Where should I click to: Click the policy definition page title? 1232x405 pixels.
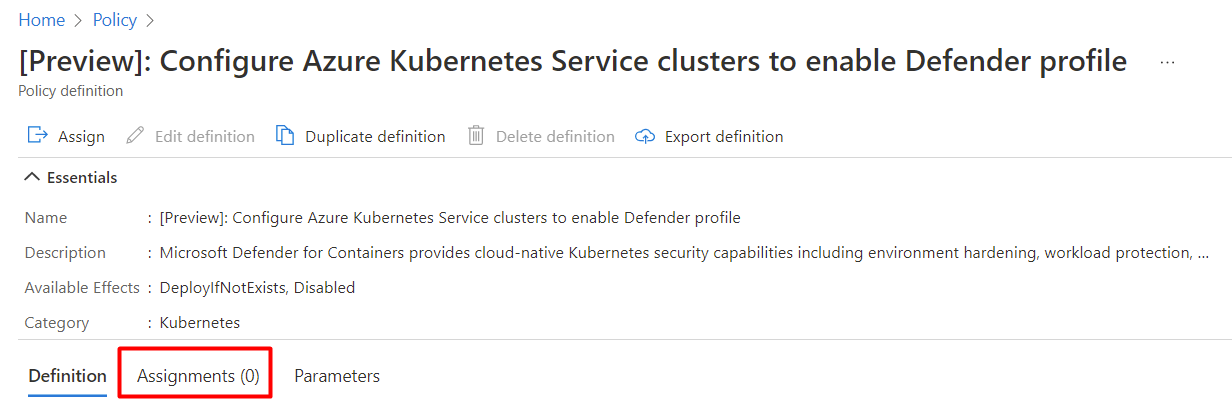[573, 62]
